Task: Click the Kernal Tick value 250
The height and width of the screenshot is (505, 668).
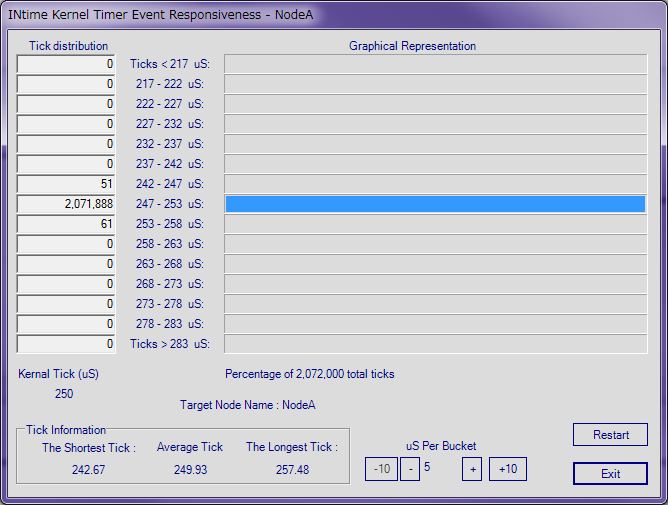Action: [x=64, y=393]
